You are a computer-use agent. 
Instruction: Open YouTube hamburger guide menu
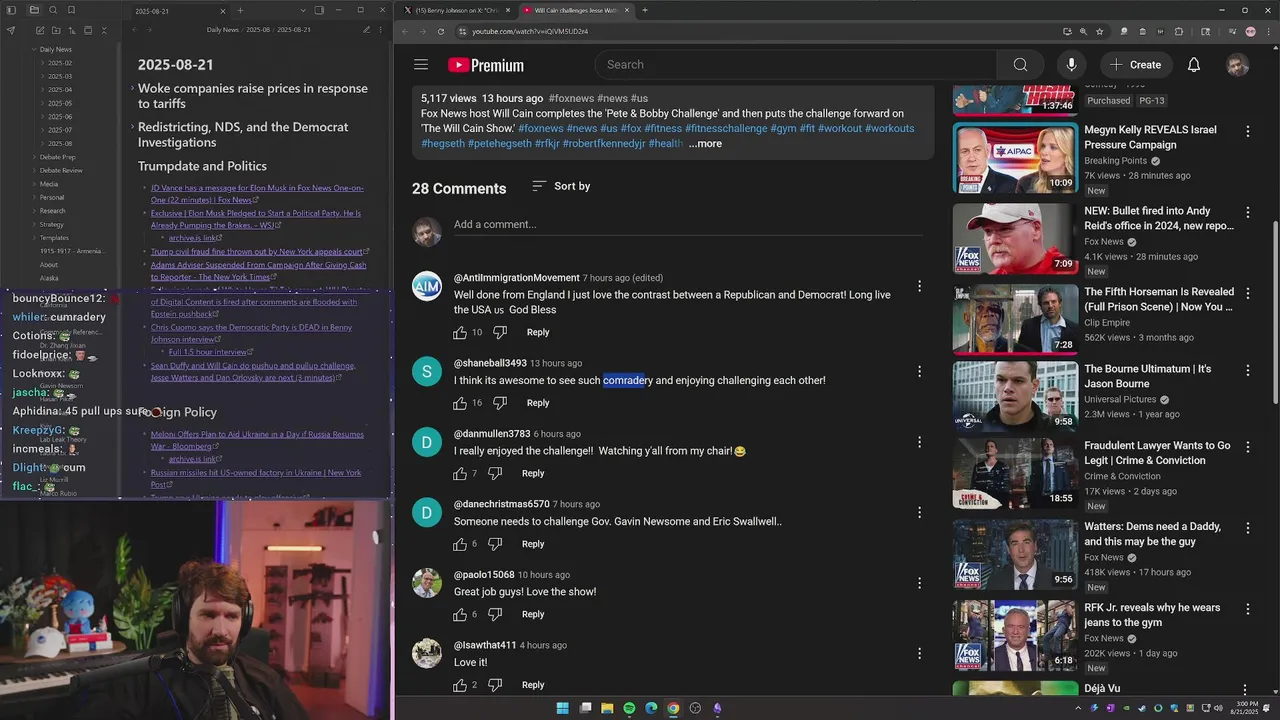[421, 64]
